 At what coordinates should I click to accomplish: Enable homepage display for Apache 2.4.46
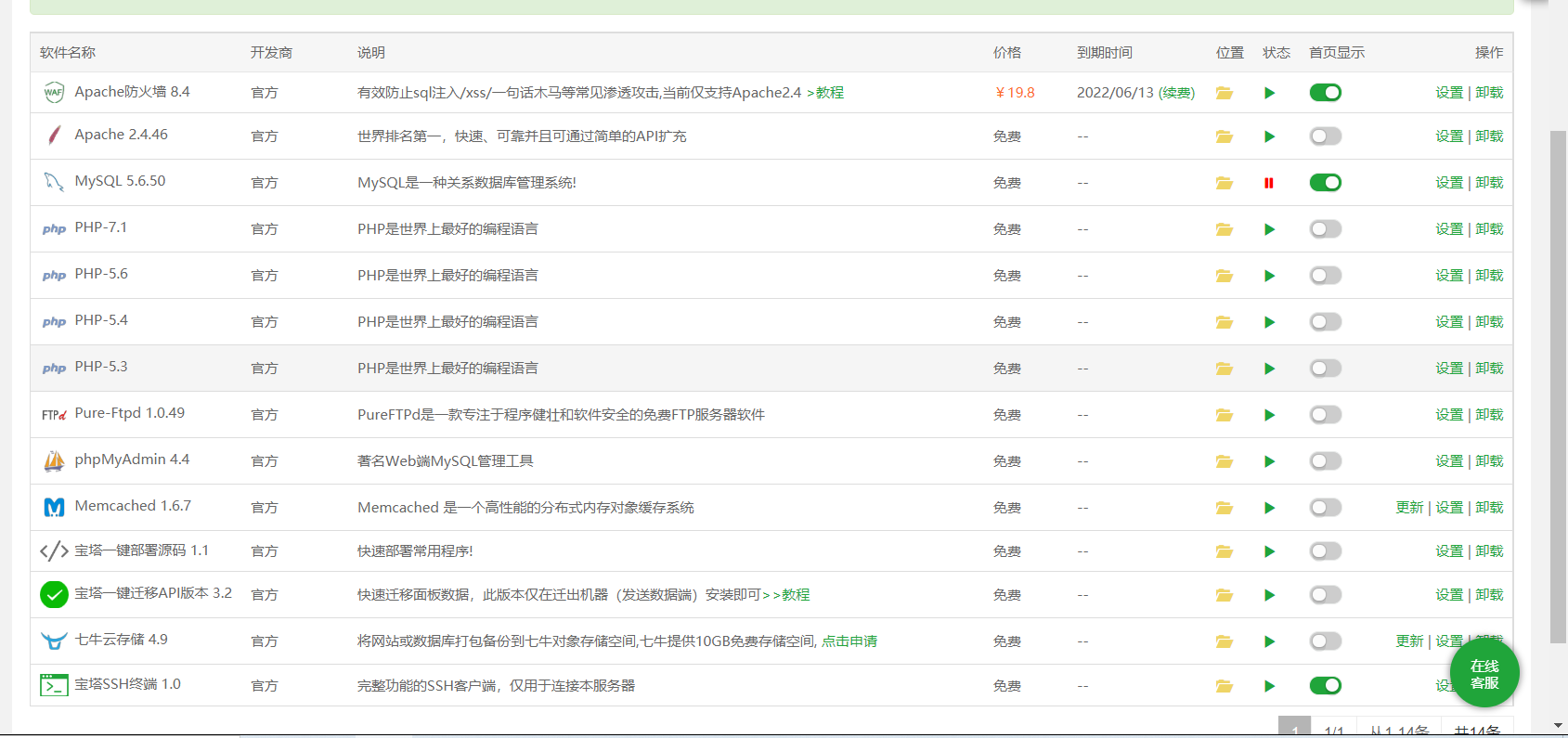1325,136
